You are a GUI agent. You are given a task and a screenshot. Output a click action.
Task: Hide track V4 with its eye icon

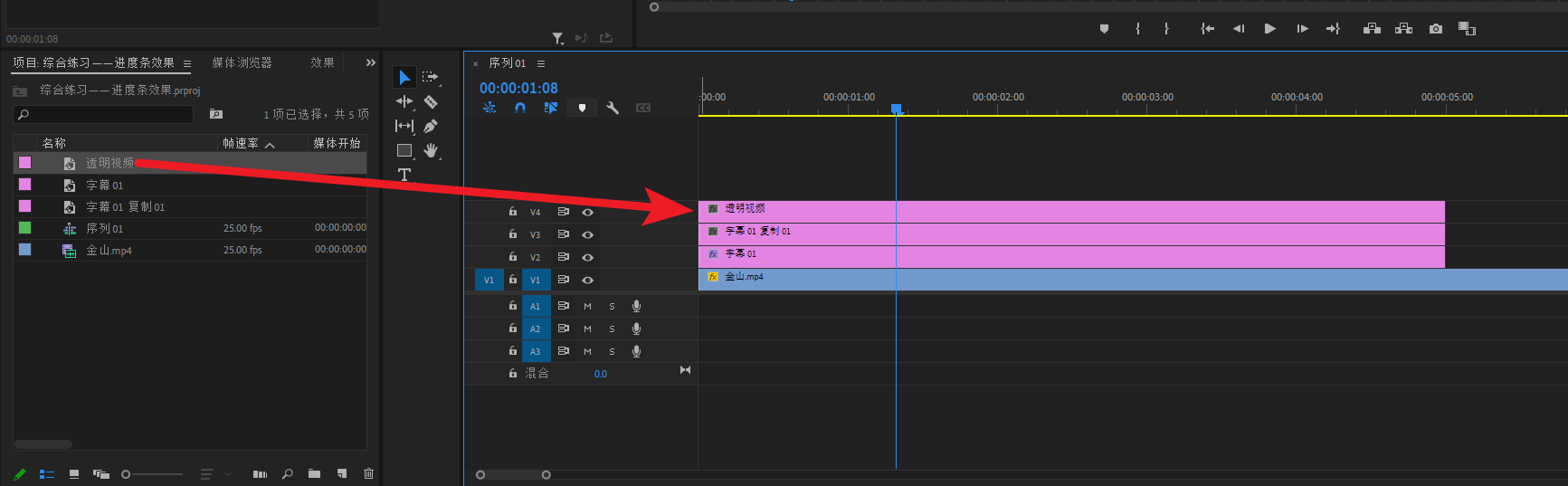(587, 212)
